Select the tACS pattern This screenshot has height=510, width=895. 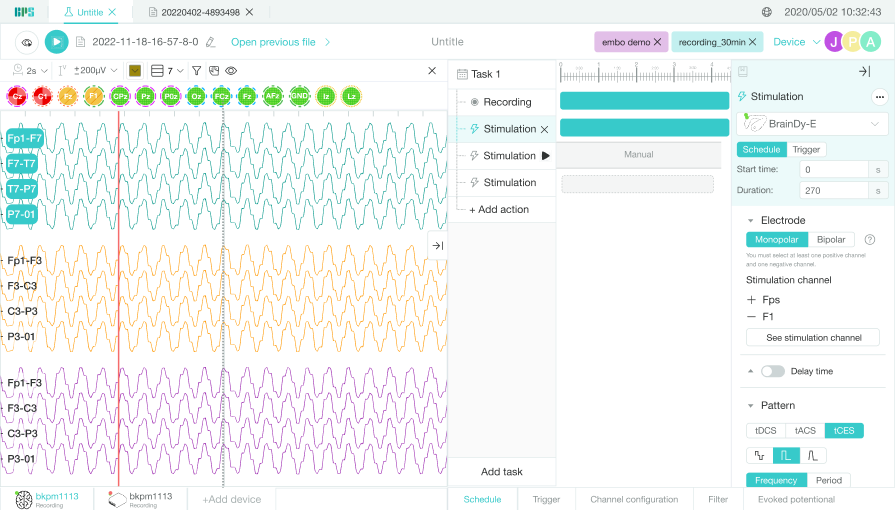805,431
